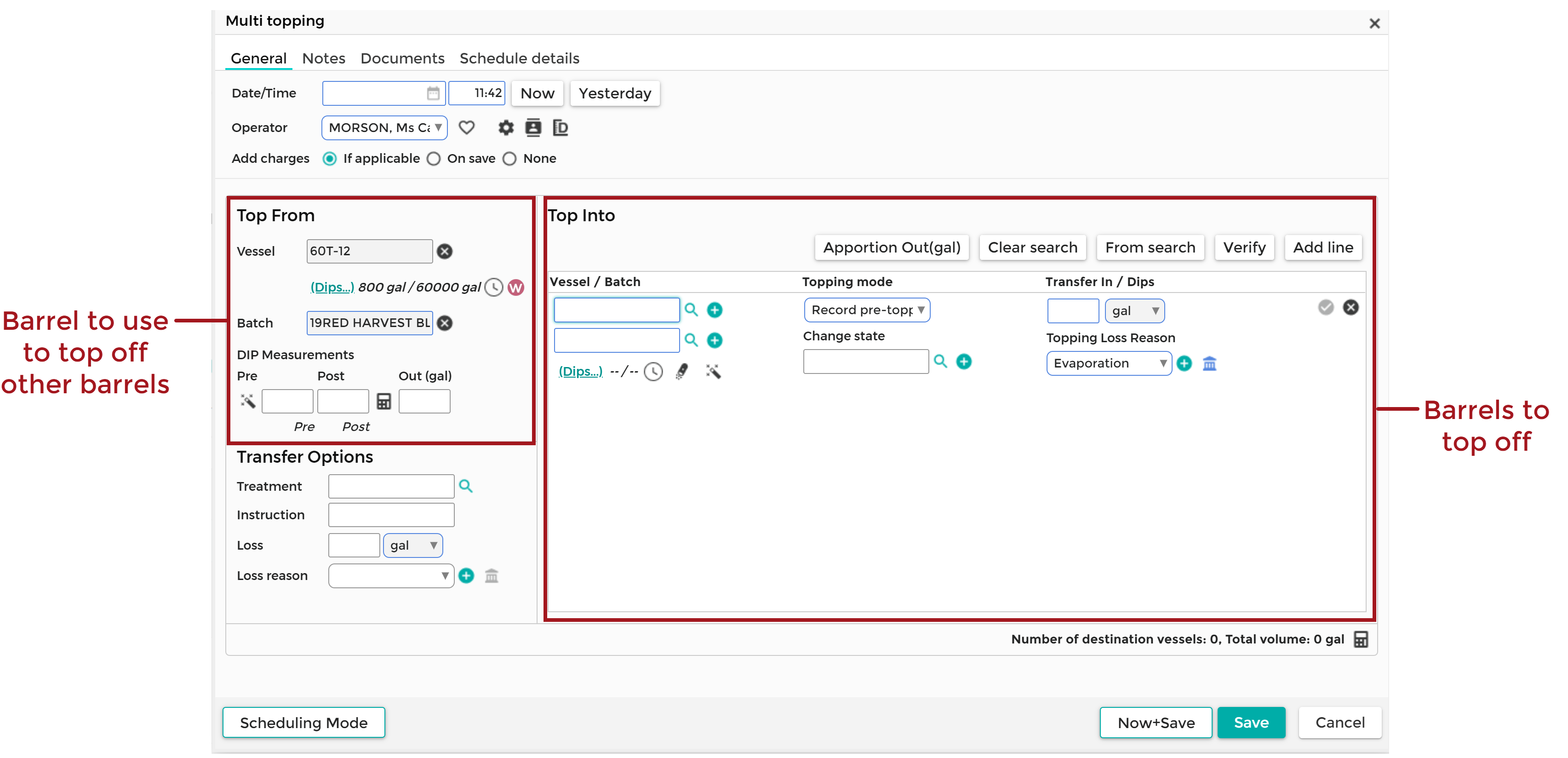Screen dimensions: 1568x758
Task: Open the Dips link in Top Into
Action: pyautogui.click(x=580, y=371)
